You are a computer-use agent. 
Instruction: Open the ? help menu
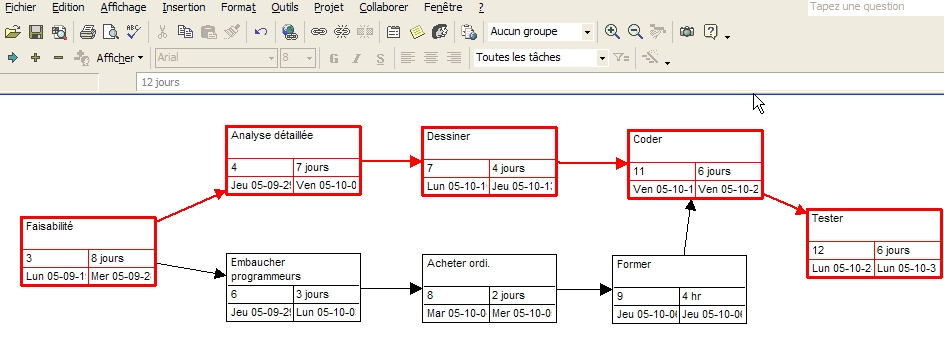pos(481,8)
